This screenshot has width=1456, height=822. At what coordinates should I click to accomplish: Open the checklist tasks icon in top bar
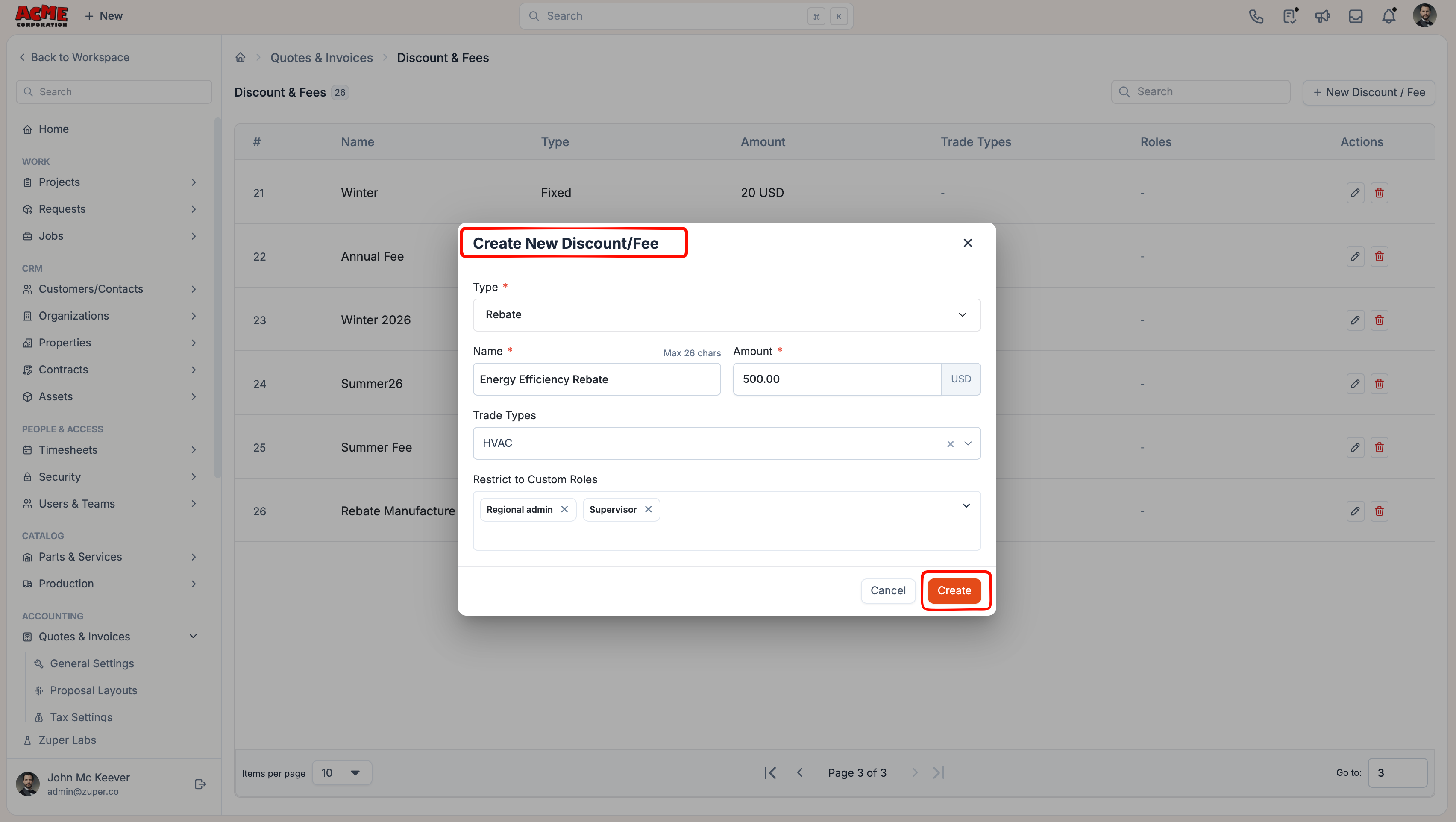click(x=1289, y=16)
